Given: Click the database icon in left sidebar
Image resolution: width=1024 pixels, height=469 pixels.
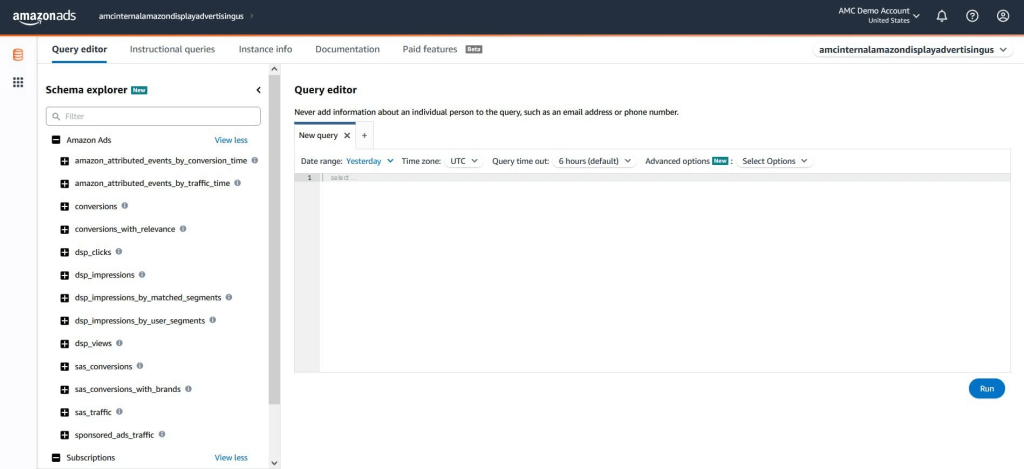Looking at the screenshot, I should point(18,54).
